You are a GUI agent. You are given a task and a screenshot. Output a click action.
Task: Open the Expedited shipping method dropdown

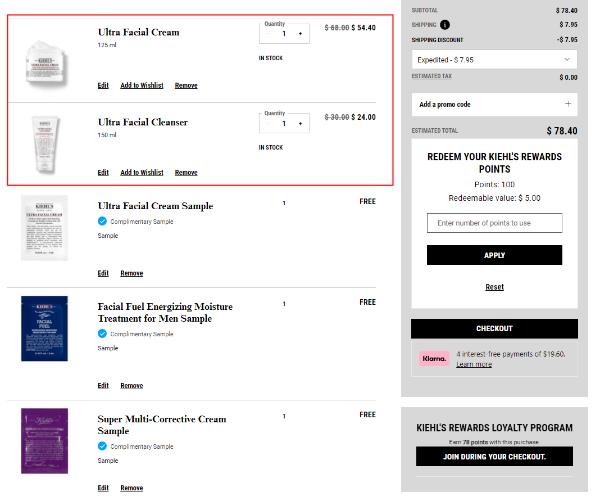tap(494, 60)
